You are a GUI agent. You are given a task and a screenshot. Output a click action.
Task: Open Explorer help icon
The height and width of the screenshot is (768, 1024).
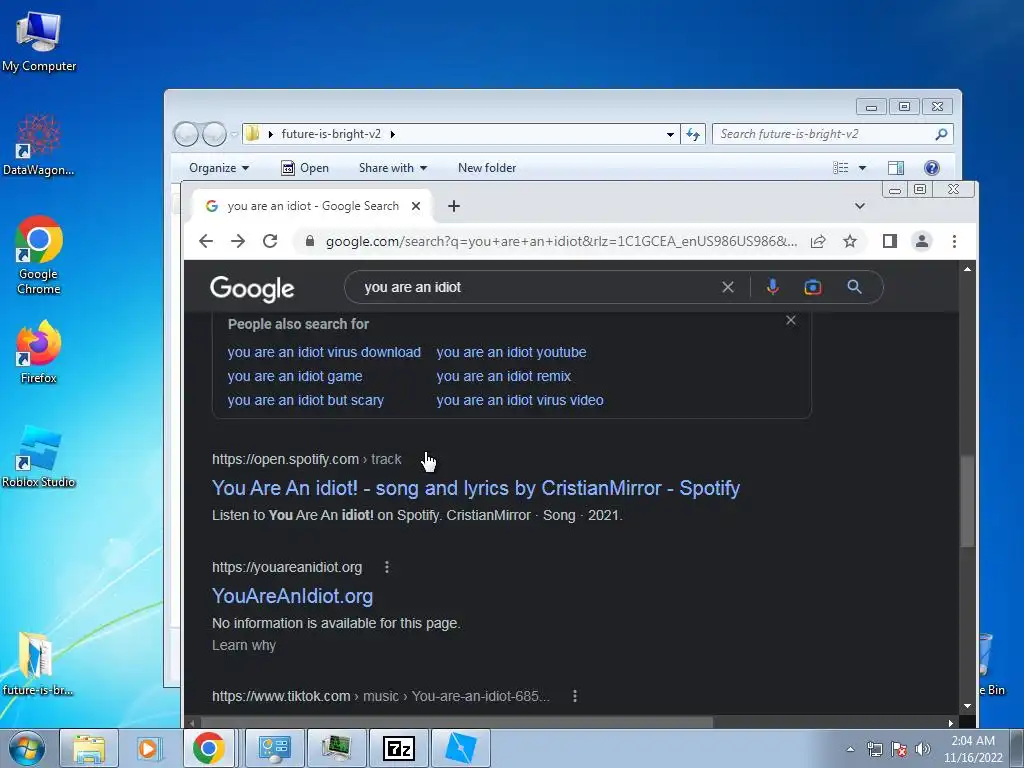click(x=932, y=168)
